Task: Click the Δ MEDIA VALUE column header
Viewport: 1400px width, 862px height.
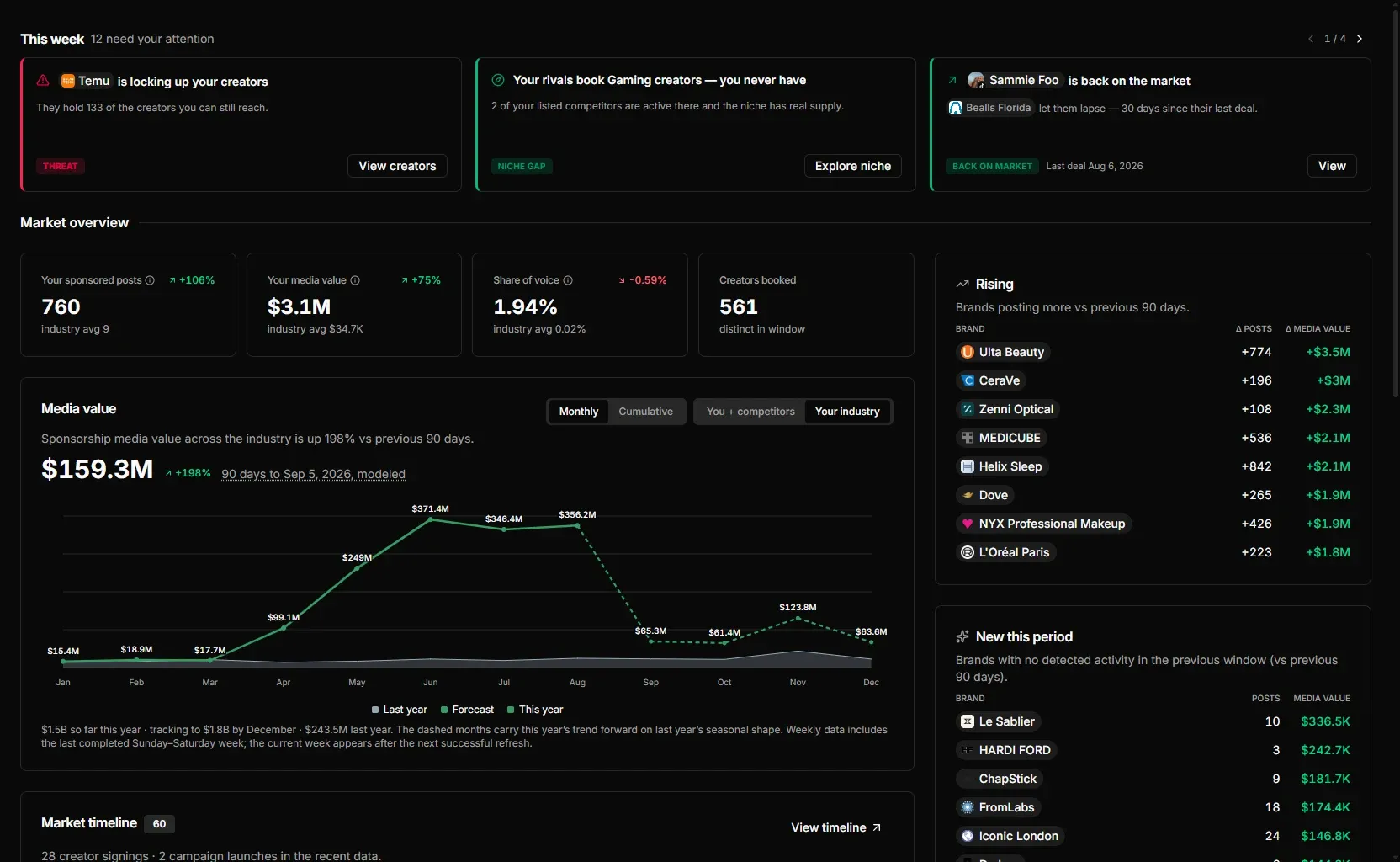Action: coord(1318,329)
